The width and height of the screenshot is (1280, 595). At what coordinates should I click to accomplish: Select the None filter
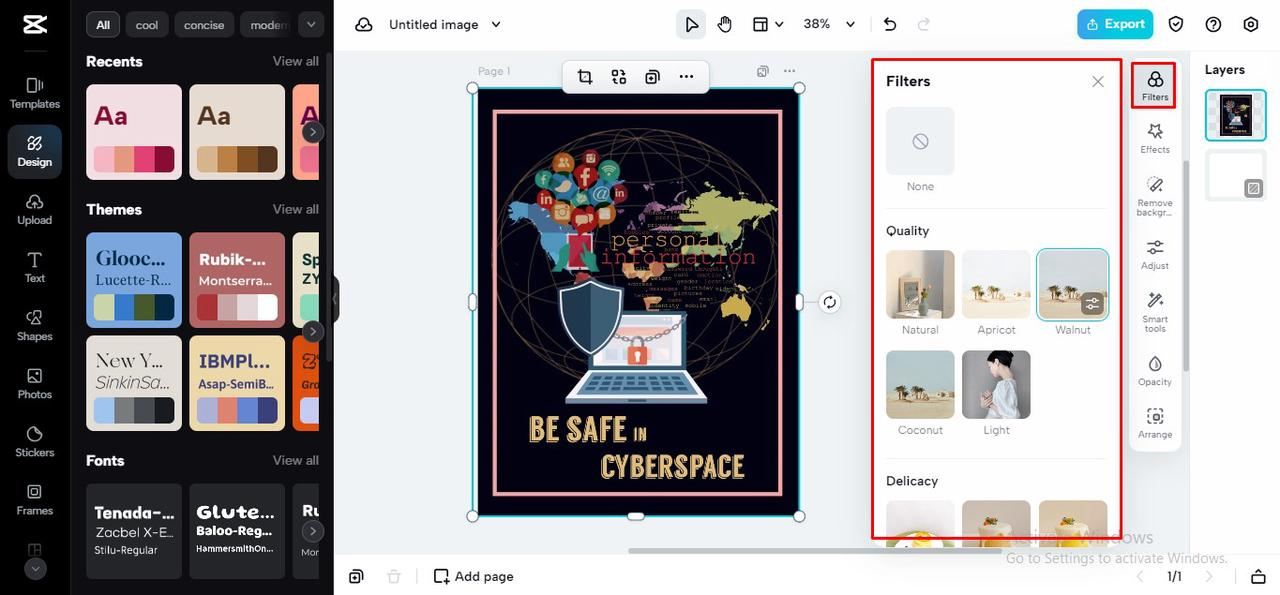point(920,141)
